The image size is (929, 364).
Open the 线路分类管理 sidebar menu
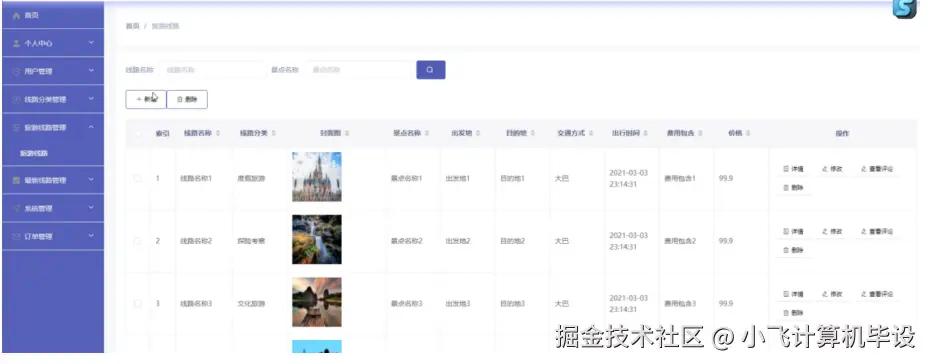point(53,100)
